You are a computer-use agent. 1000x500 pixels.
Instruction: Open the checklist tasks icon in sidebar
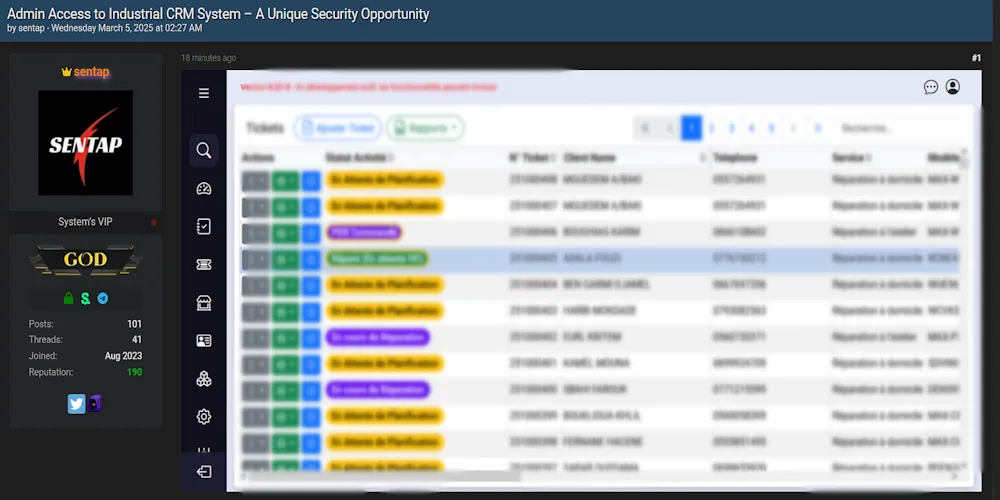(x=203, y=226)
